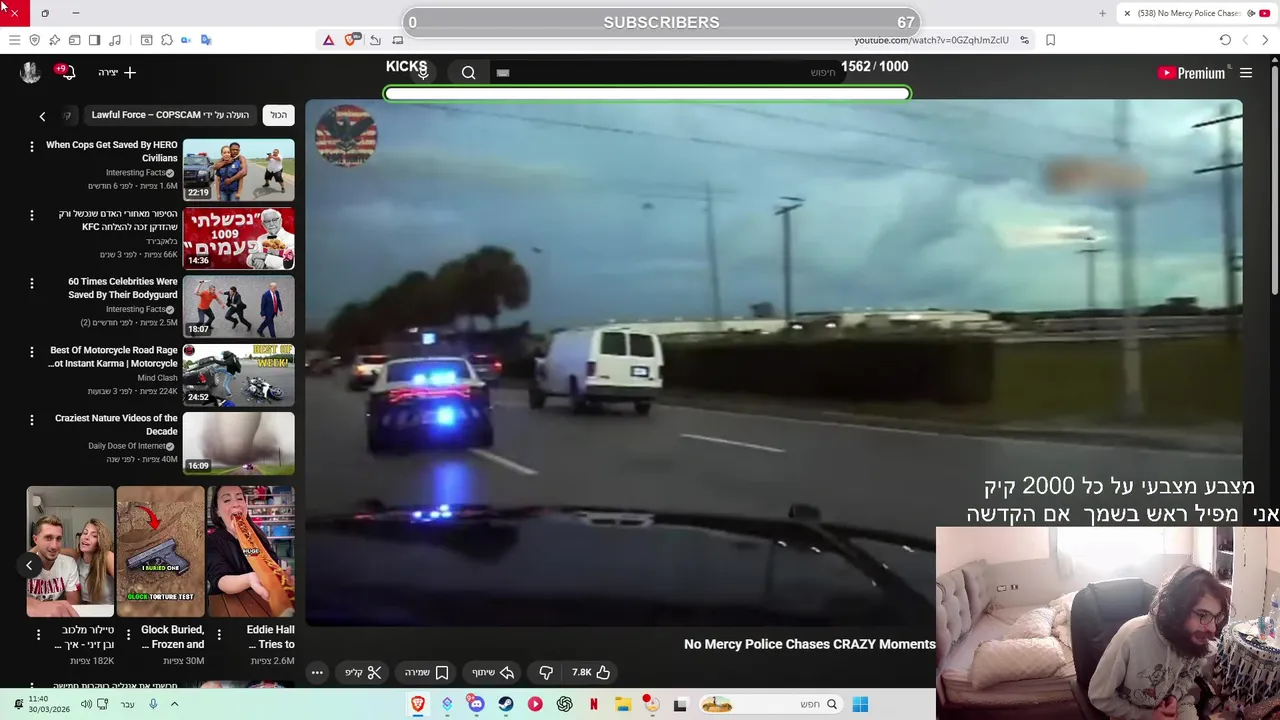Screen dimensions: 1280x720
Task: Open 'Best Of Motorcycle Road Rage' video title
Action: pyautogui.click(x=113, y=357)
